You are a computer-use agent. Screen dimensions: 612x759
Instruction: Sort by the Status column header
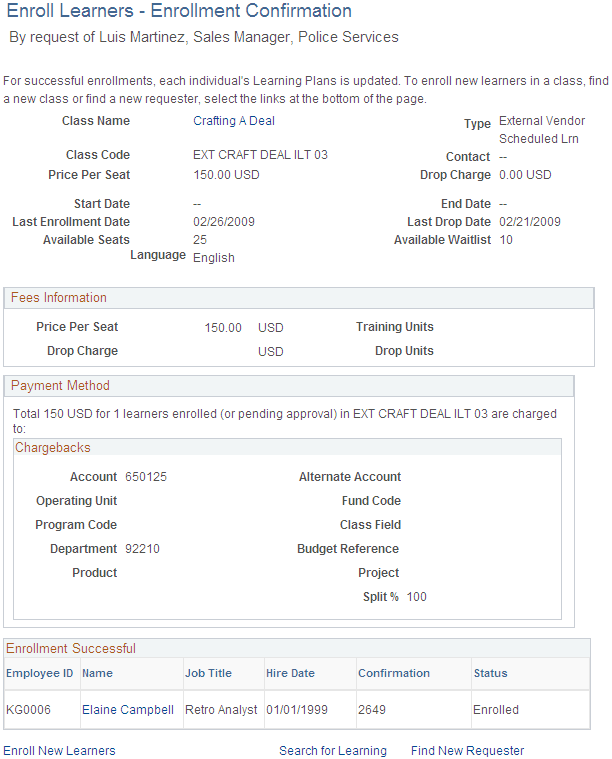pos(490,673)
